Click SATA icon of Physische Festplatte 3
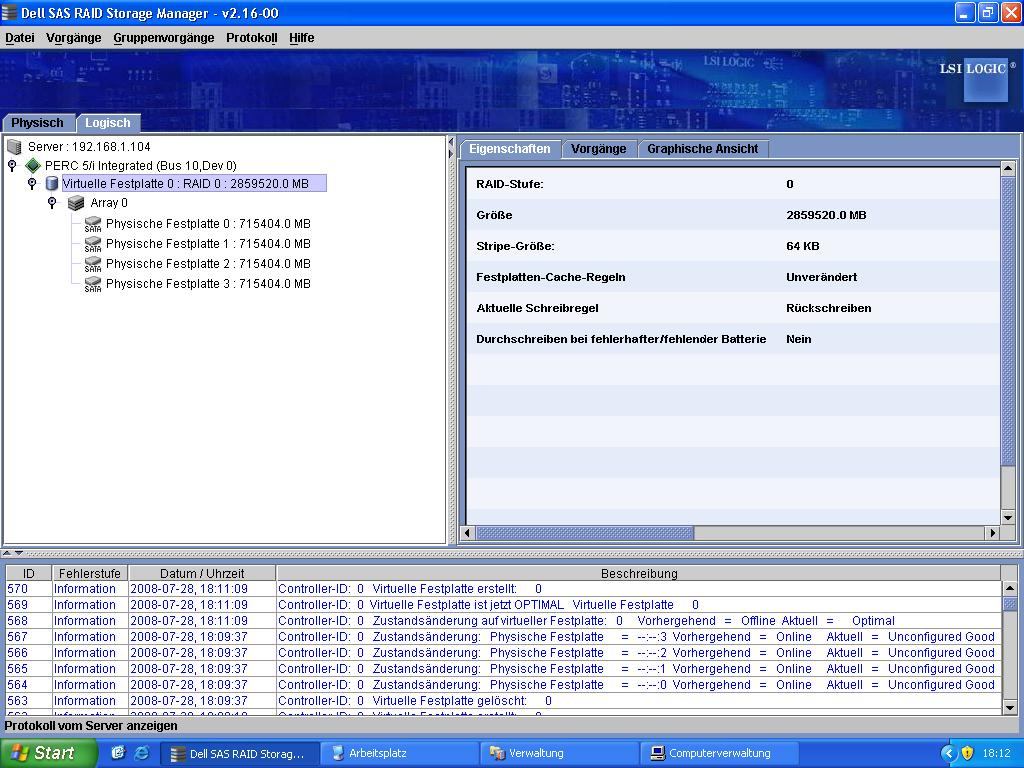The height and width of the screenshot is (768, 1024). point(93,284)
